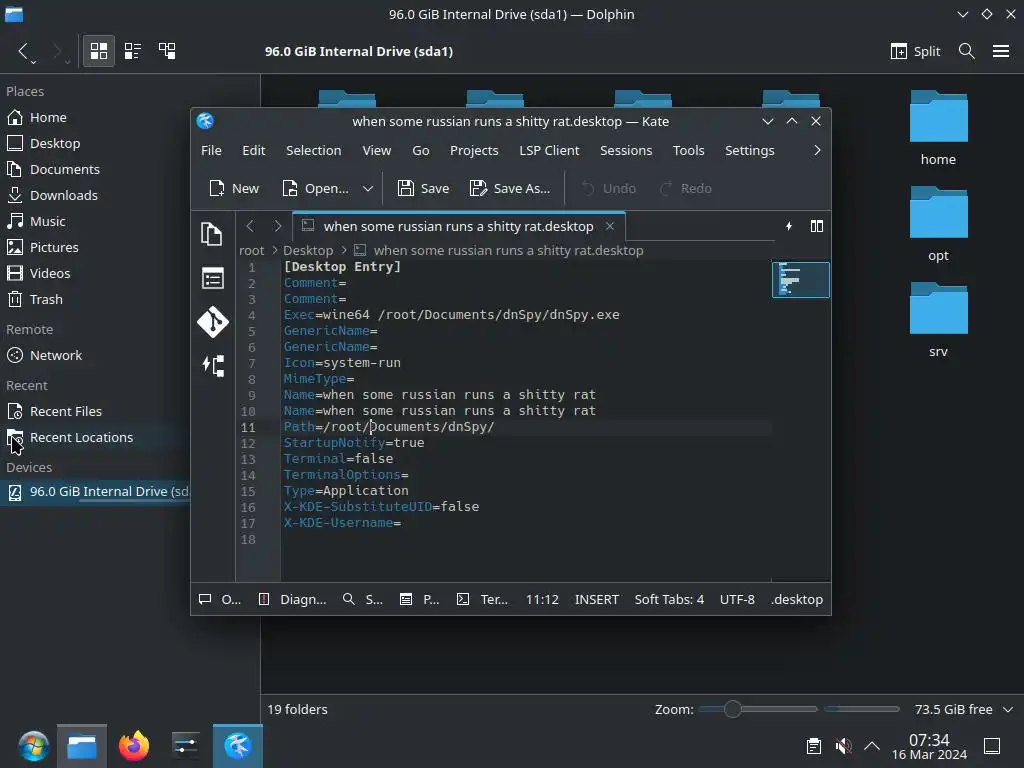The image size is (1024, 768).
Task: Go back in Dolphin navigation
Action: [24, 51]
